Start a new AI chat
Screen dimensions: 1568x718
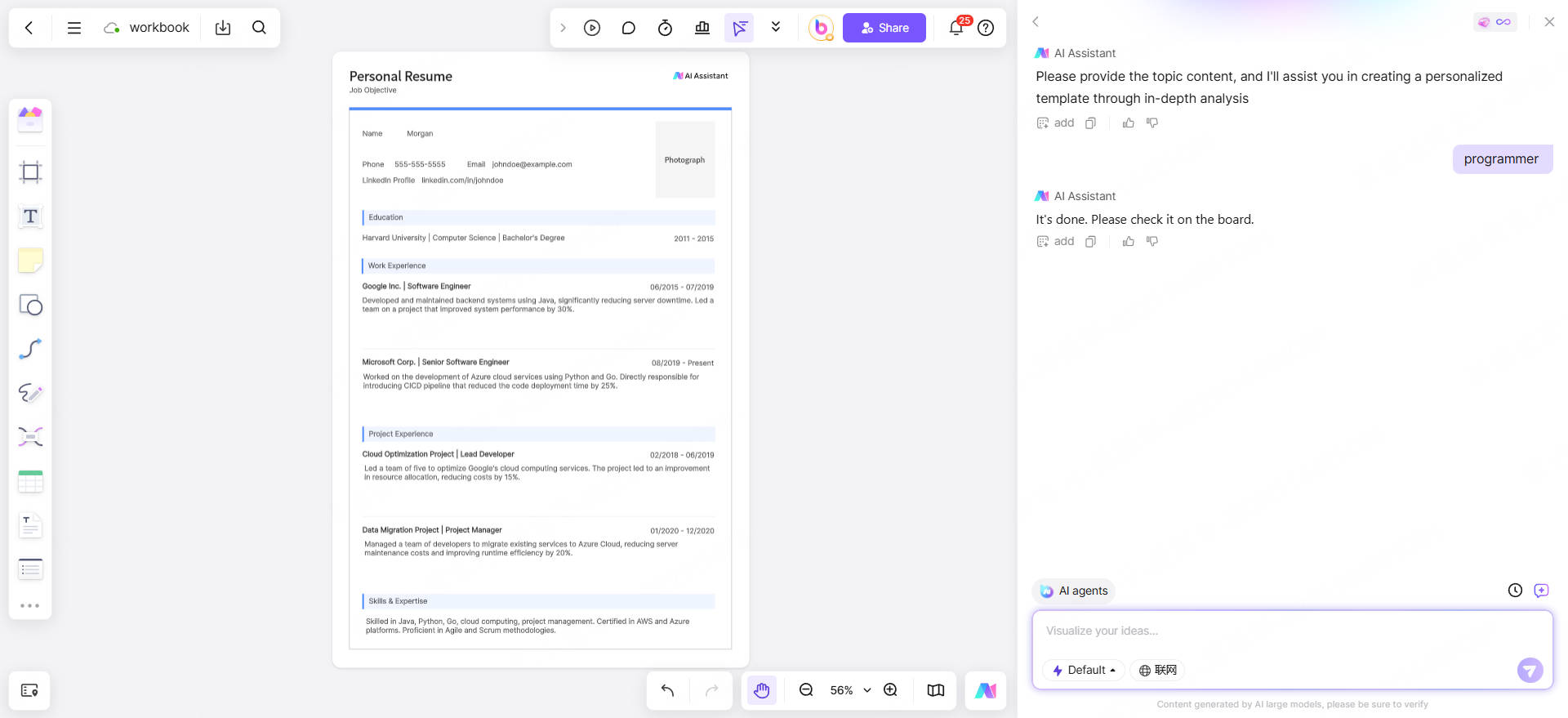1542,591
